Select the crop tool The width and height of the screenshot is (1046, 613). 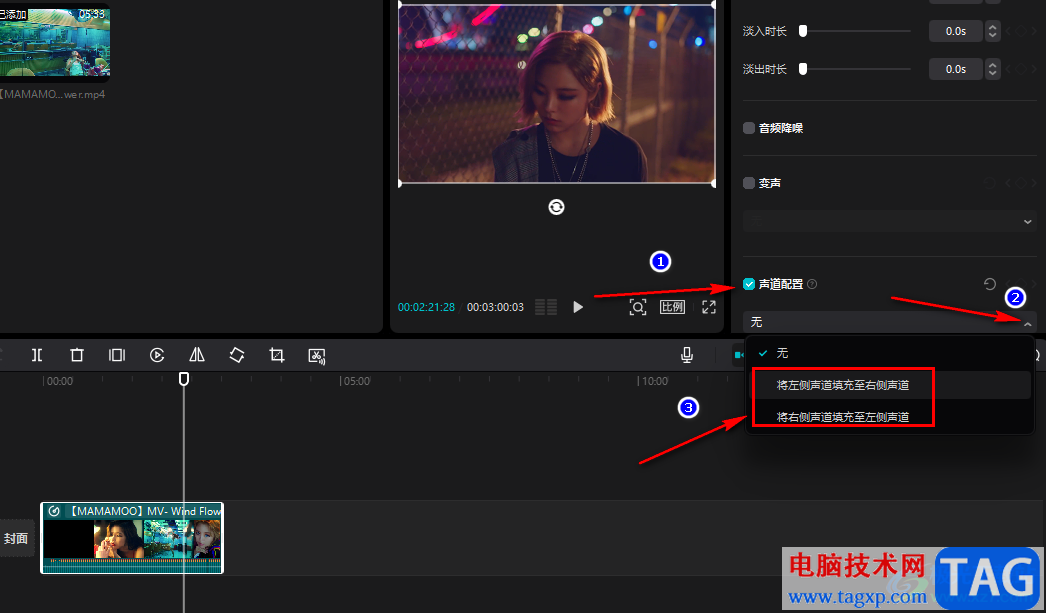click(277, 355)
